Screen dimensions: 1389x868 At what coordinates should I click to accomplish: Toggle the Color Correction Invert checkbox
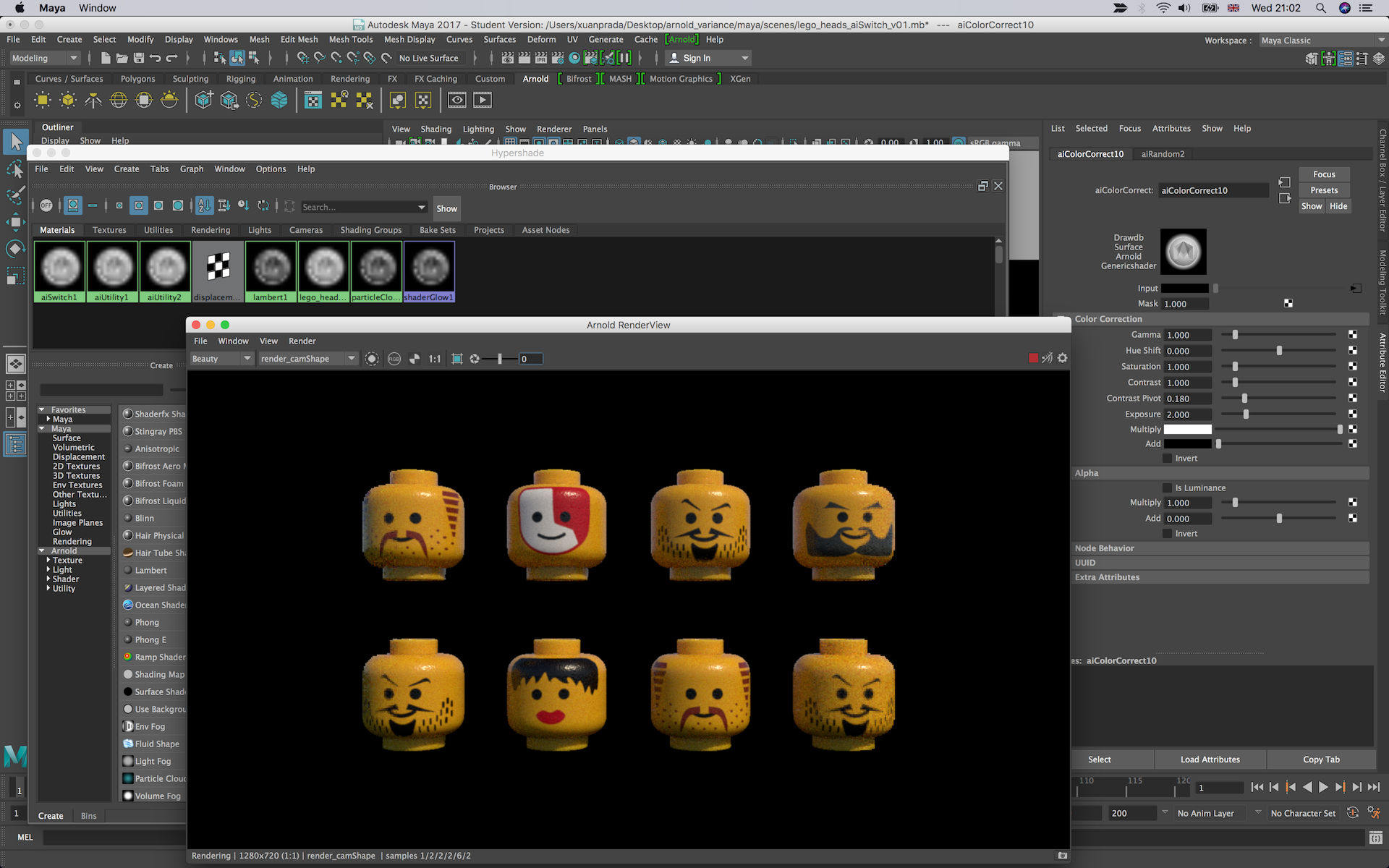pos(1167,458)
